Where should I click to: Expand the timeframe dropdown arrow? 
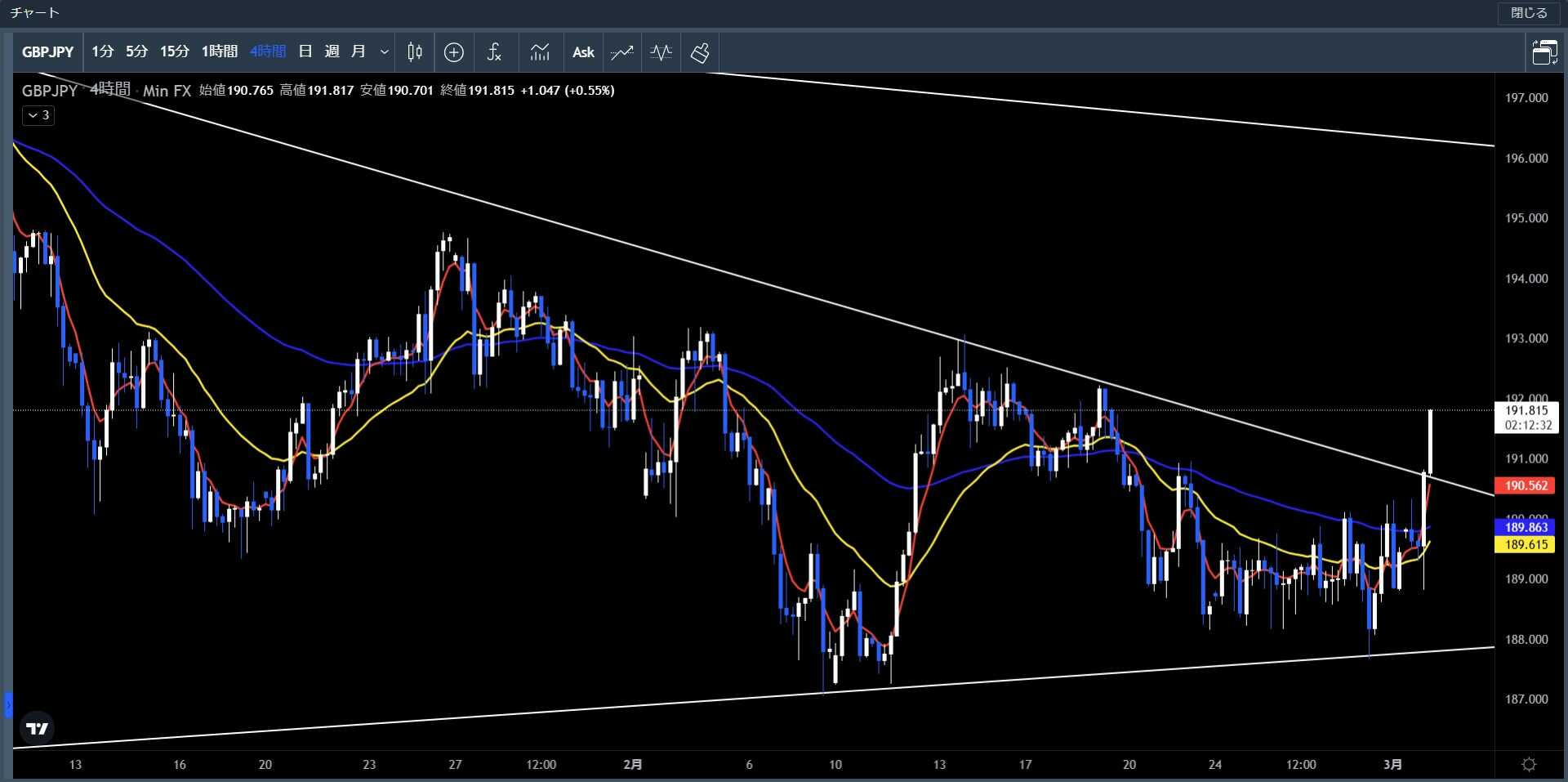click(384, 51)
